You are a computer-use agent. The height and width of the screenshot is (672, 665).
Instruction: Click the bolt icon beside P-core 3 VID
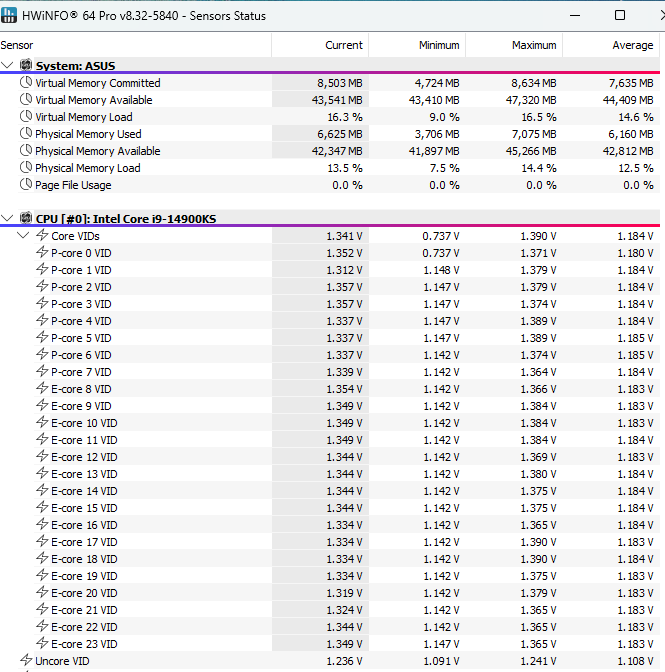pos(42,303)
